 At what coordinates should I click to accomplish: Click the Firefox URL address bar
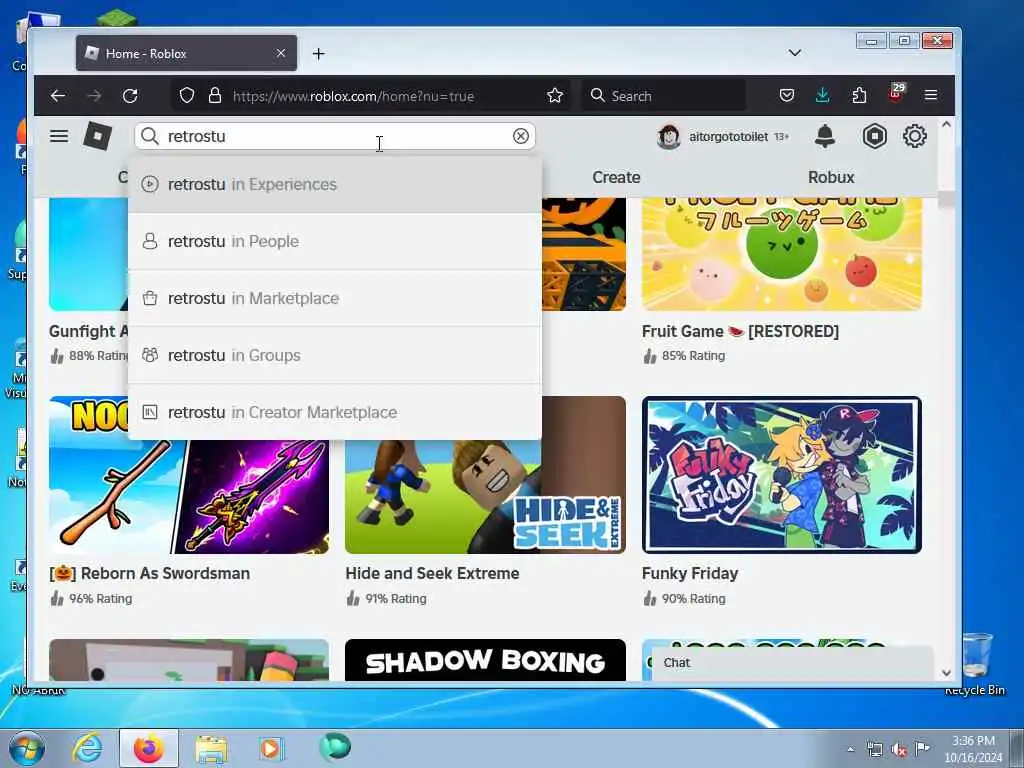[371, 96]
